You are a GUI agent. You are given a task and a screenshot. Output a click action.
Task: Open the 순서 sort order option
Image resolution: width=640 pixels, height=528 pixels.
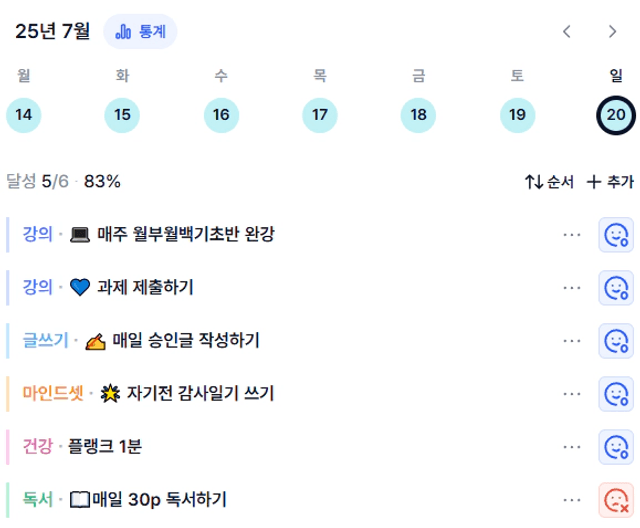click(549, 182)
